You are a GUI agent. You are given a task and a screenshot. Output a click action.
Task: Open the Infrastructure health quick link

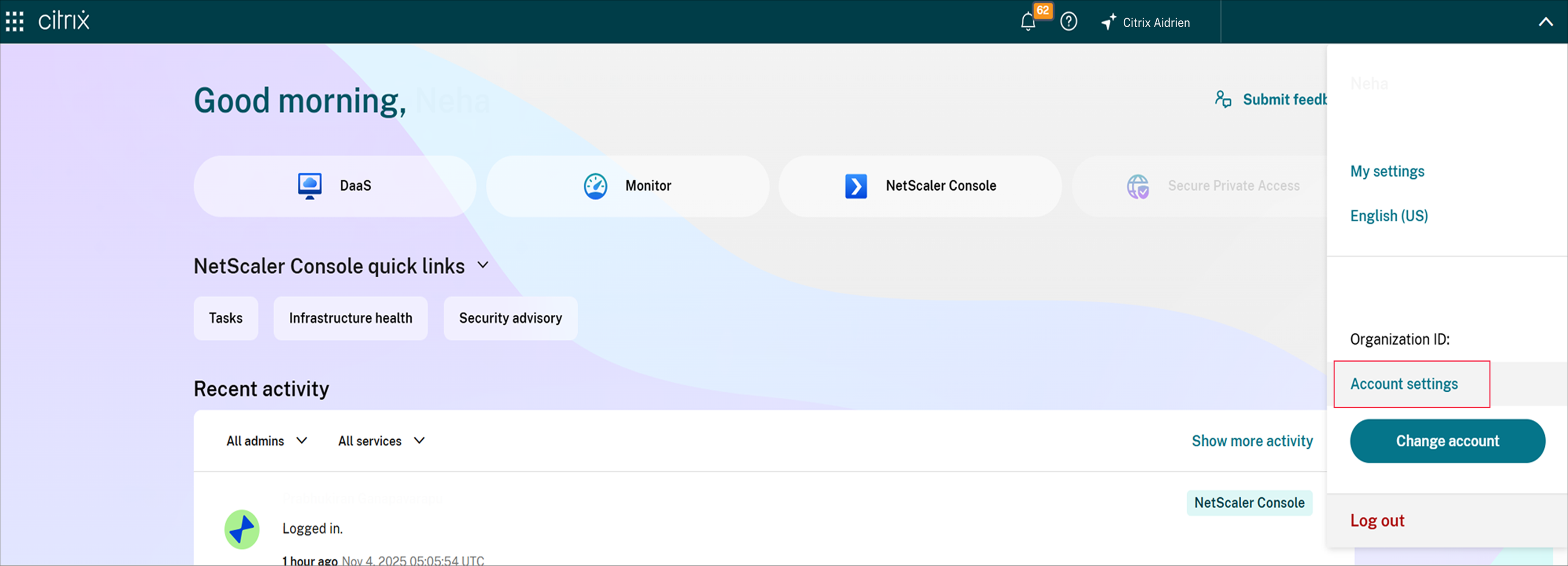pos(350,318)
